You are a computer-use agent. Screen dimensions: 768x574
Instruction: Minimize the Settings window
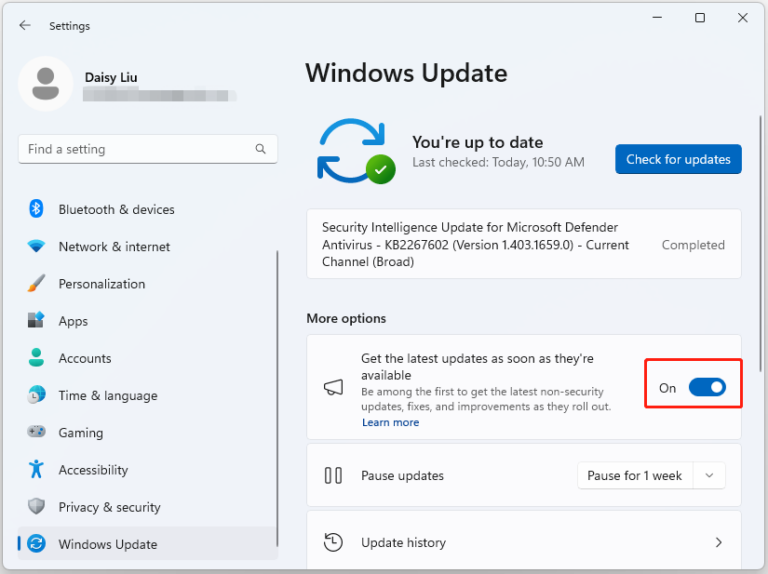click(657, 18)
